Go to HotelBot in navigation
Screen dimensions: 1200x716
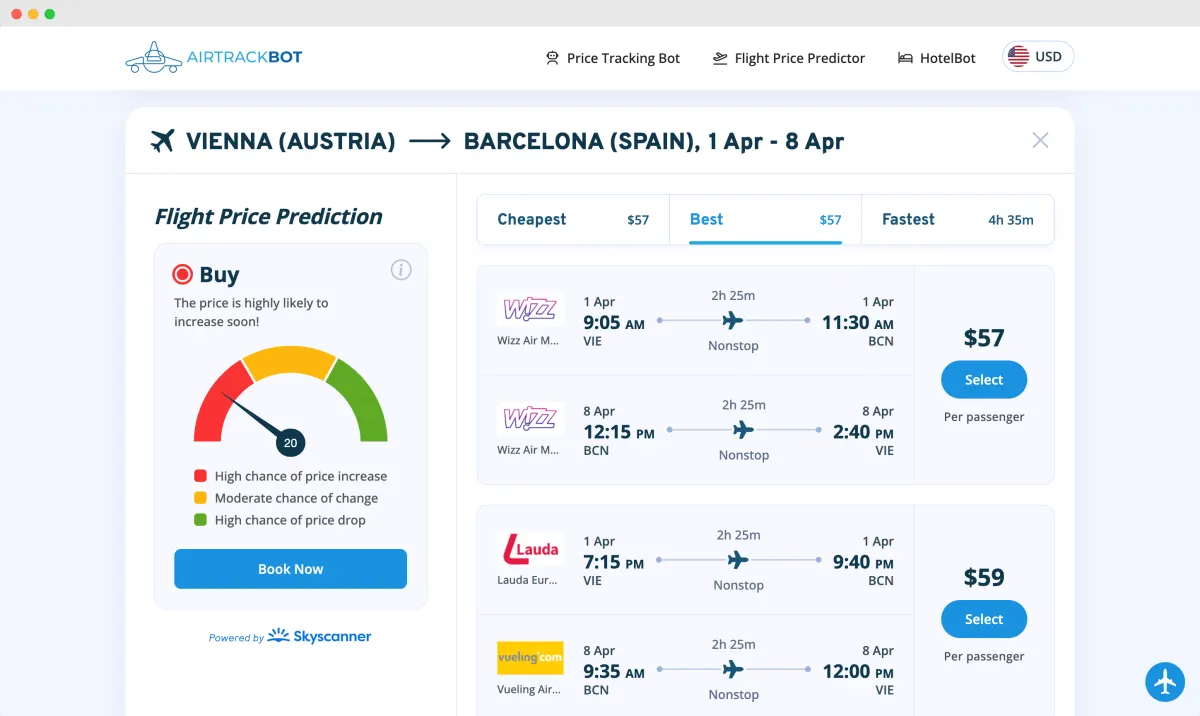point(936,58)
